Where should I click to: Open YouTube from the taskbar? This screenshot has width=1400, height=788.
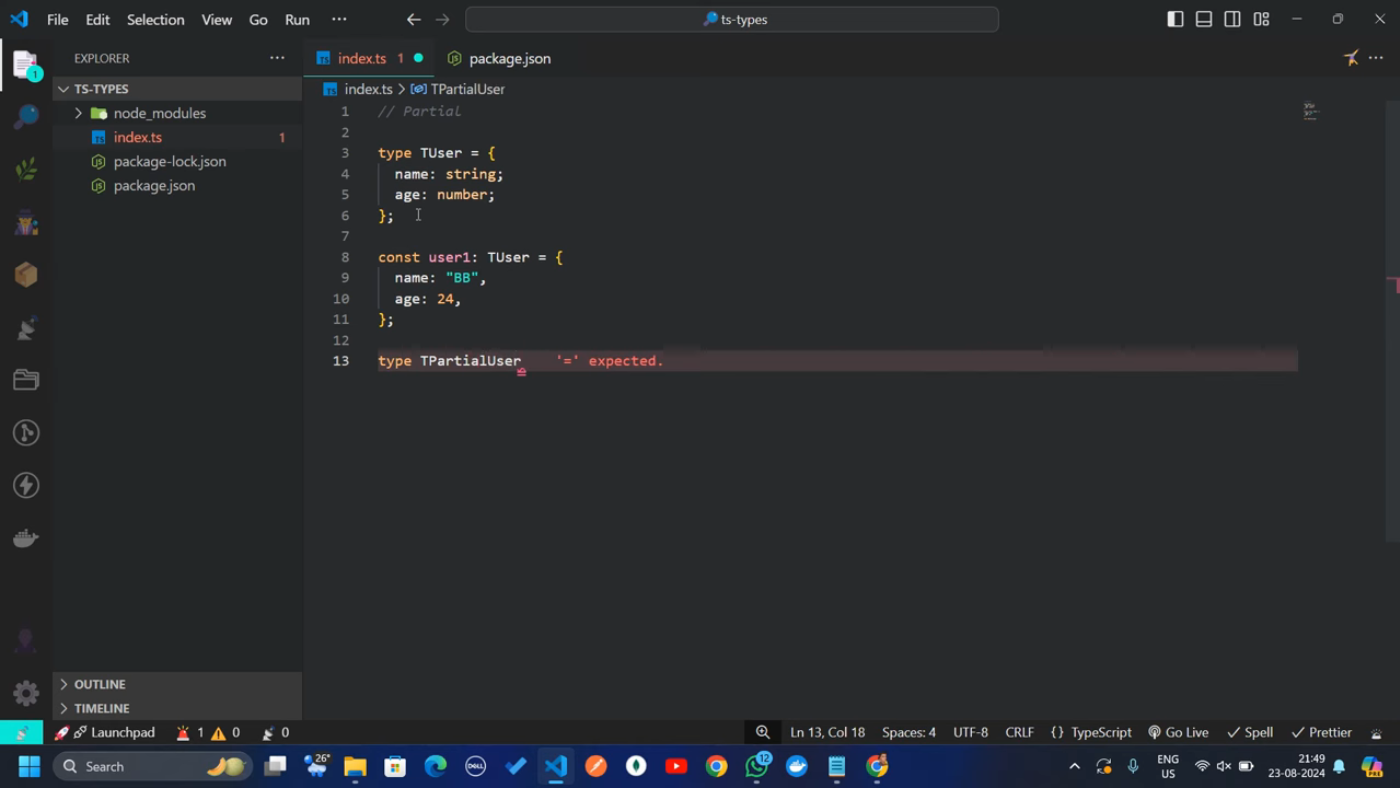pos(676,767)
